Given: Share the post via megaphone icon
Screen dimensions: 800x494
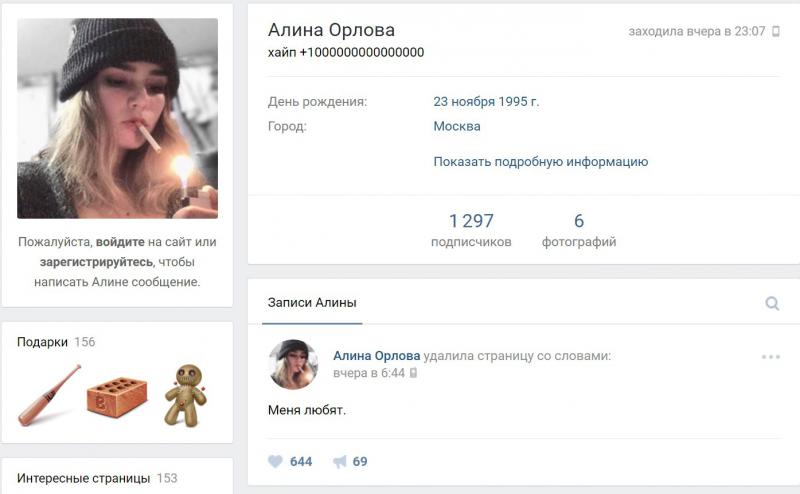Looking at the screenshot, I should 340,461.
